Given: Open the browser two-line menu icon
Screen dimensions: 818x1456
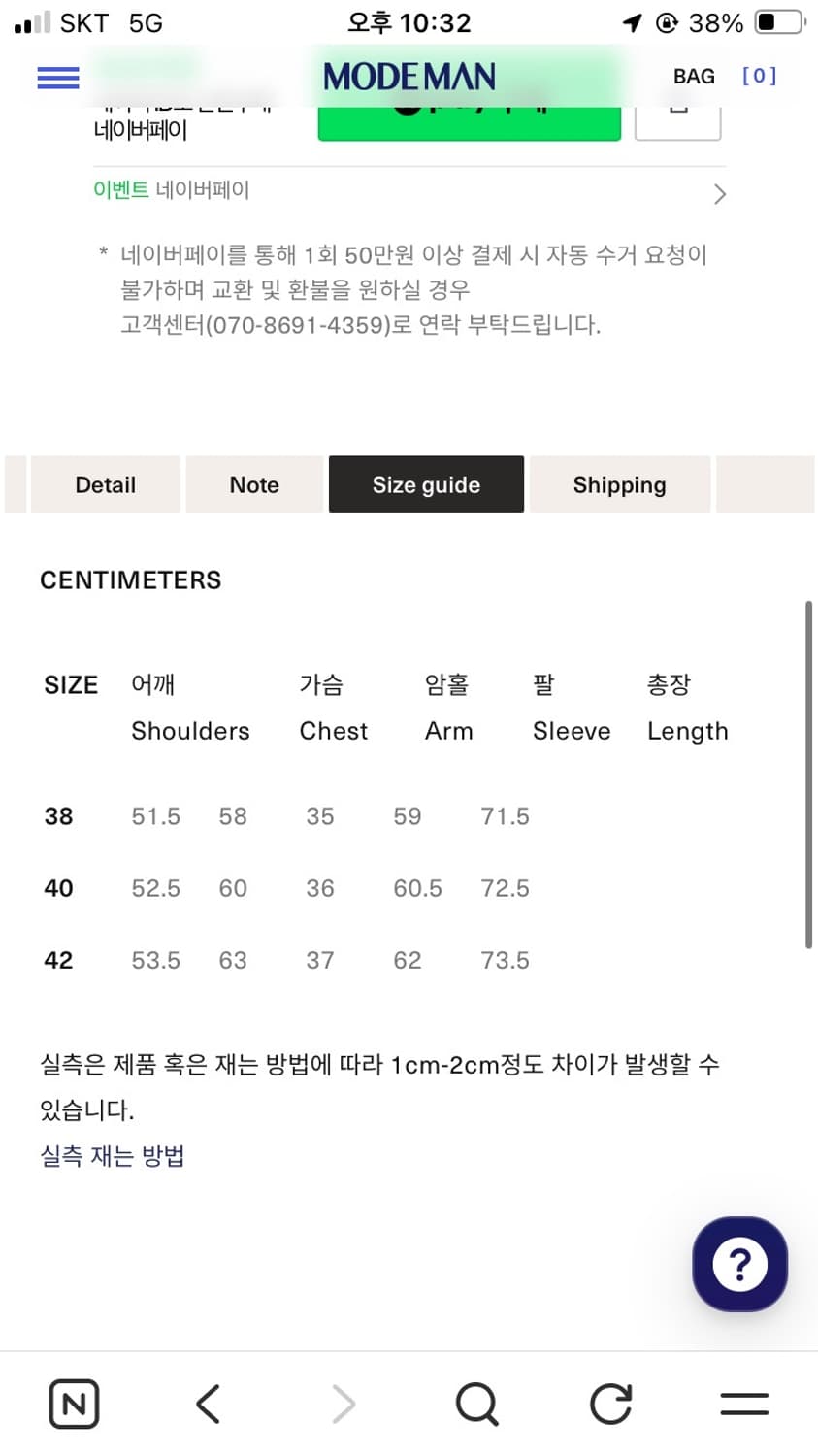Looking at the screenshot, I should pyautogui.click(x=744, y=1404).
